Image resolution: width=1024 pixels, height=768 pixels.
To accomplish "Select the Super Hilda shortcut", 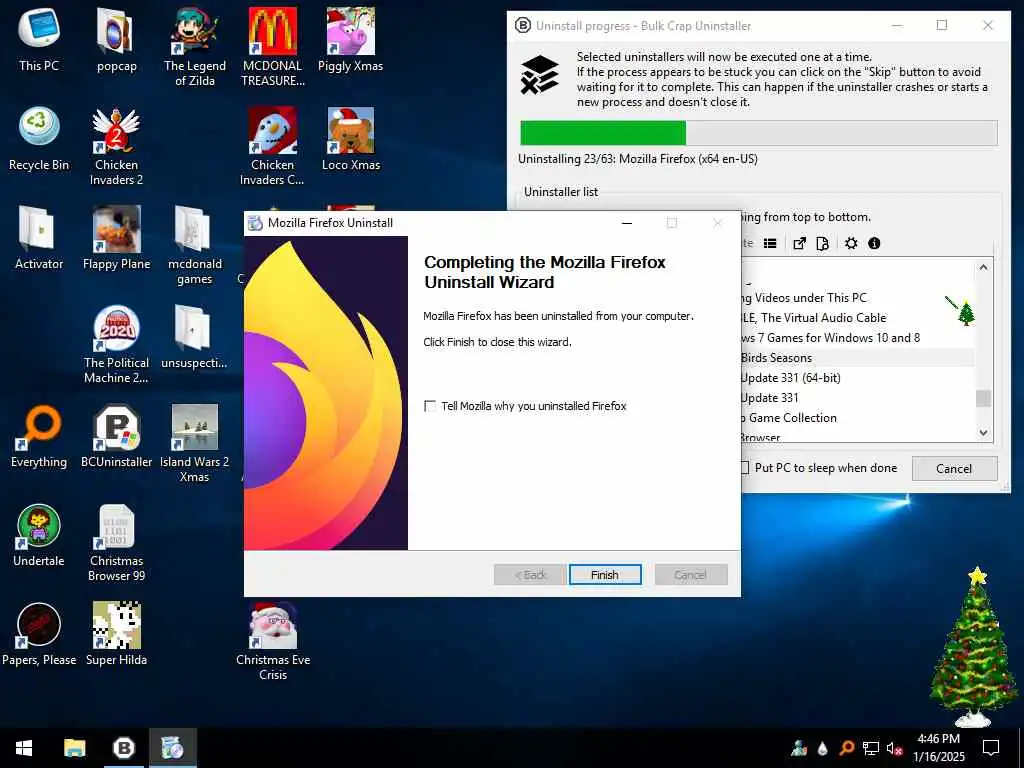I will point(116,634).
